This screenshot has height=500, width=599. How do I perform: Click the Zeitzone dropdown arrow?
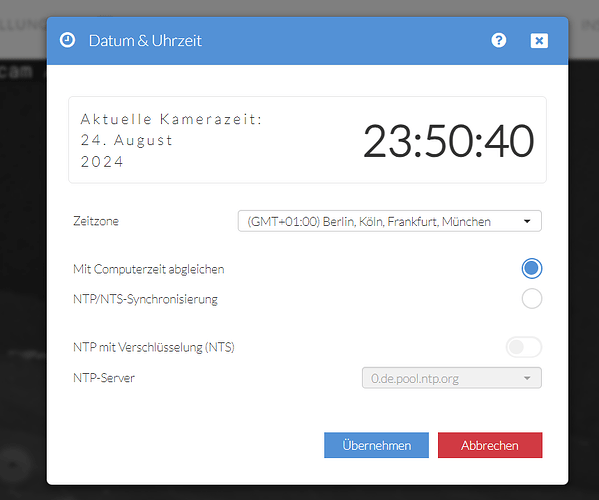point(527,221)
